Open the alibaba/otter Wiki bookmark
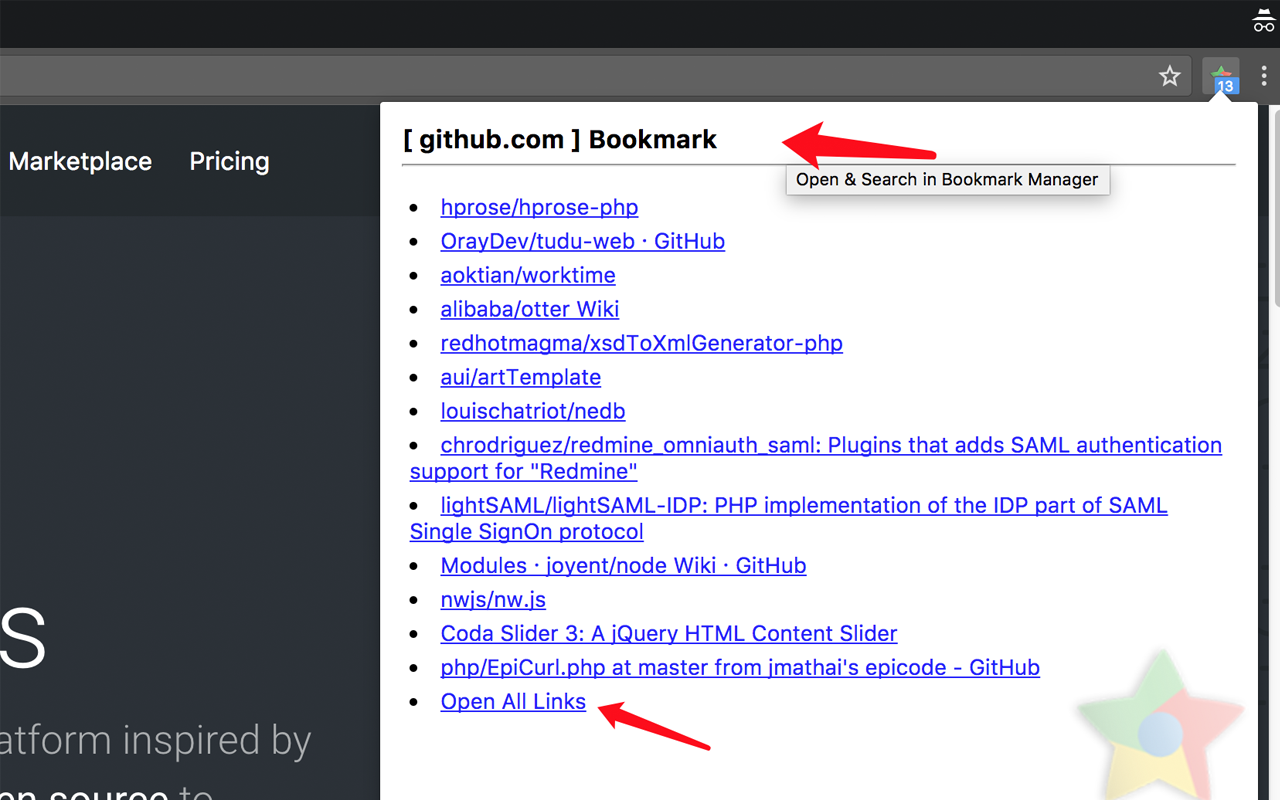The width and height of the screenshot is (1280, 800). 529,309
